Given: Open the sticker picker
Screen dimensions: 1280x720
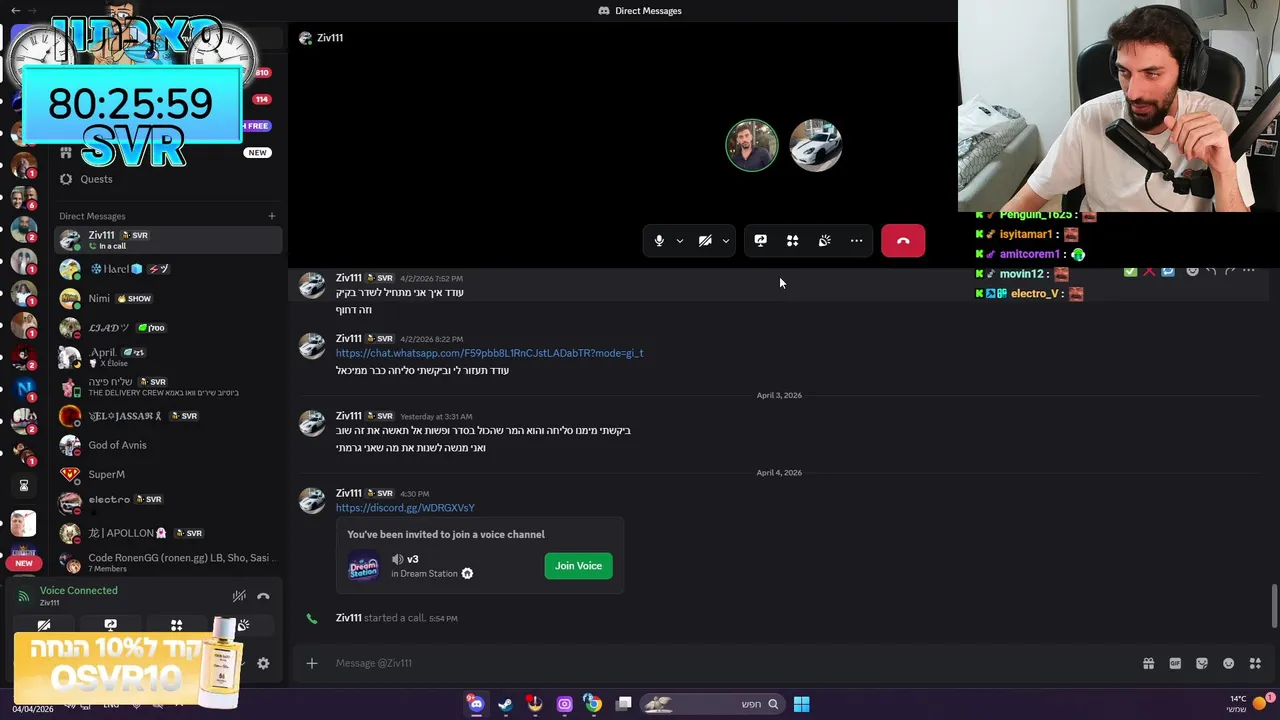Looking at the screenshot, I should (x=1202, y=663).
